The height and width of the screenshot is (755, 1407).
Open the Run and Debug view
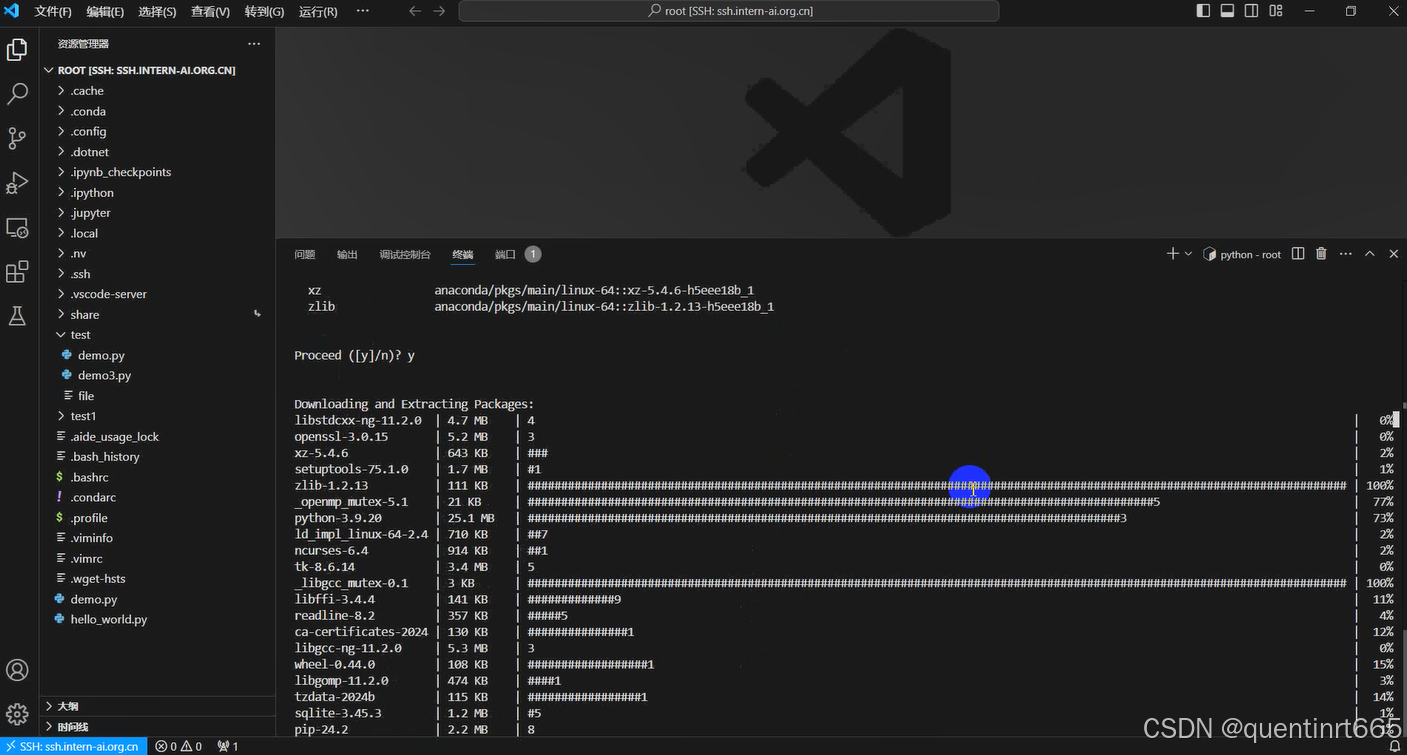(x=17, y=183)
